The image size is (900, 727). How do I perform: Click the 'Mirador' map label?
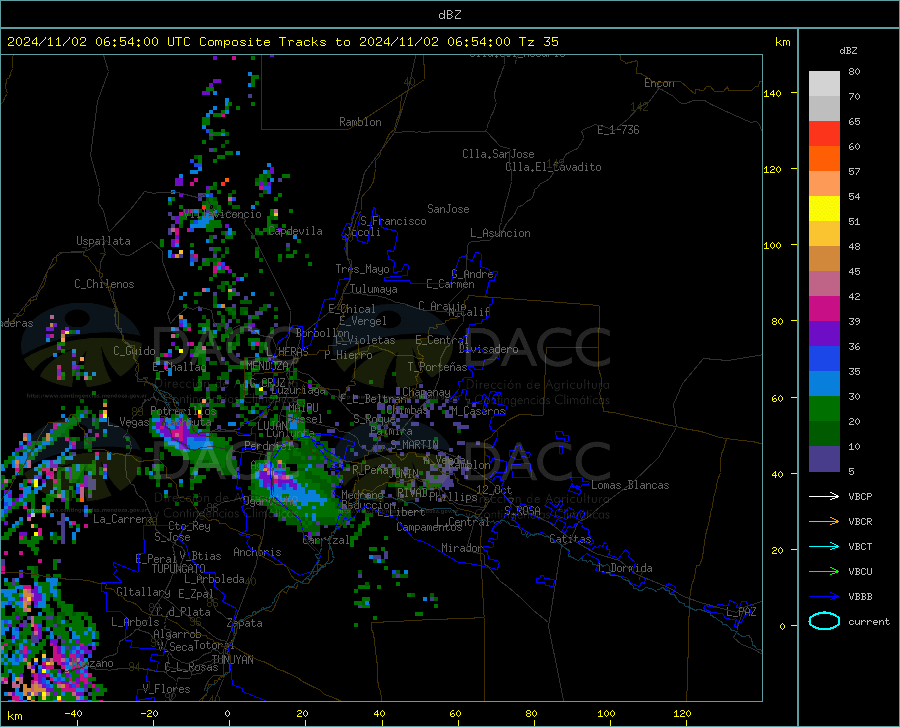point(462,548)
